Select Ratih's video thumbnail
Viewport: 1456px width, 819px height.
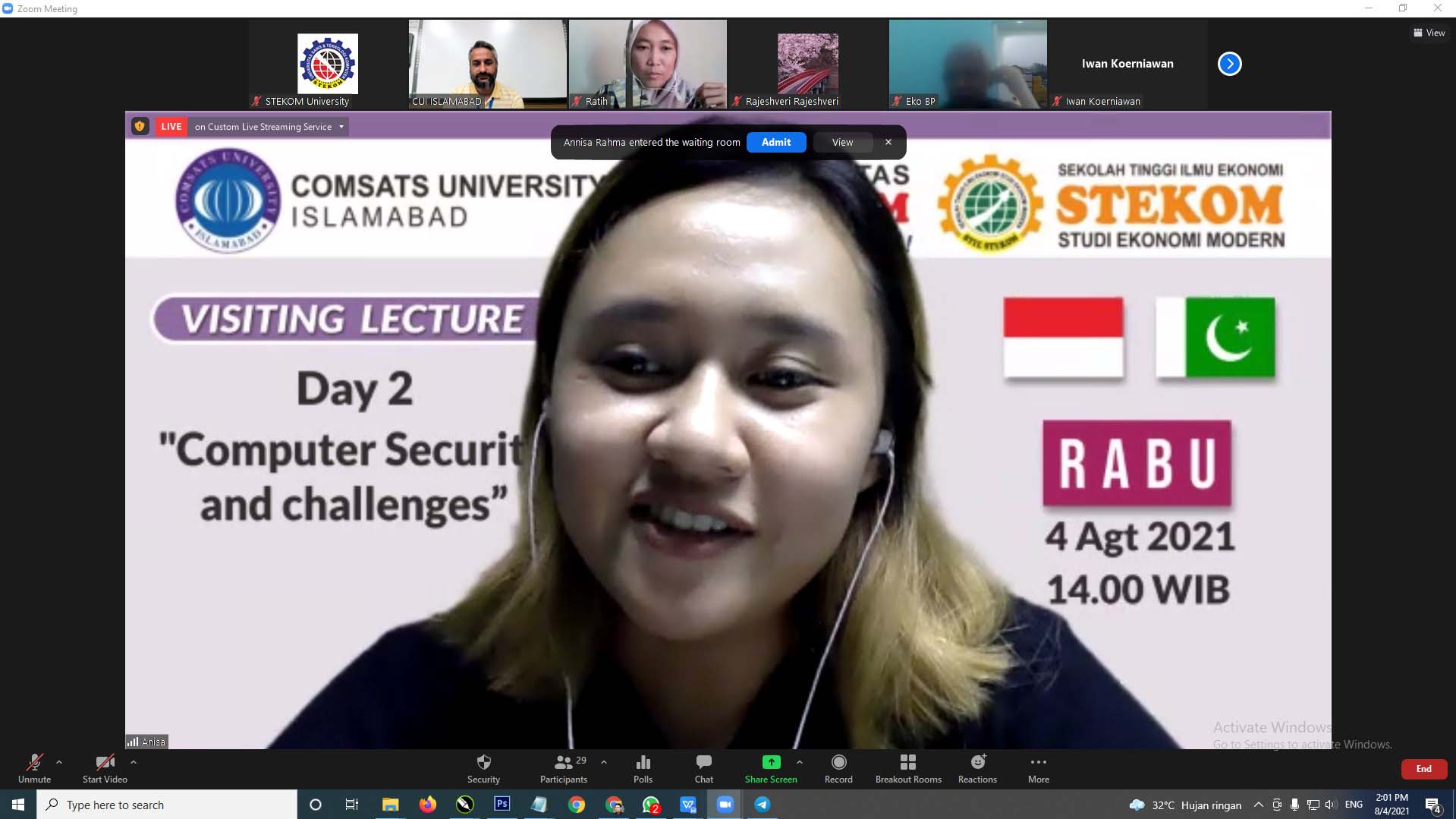648,64
